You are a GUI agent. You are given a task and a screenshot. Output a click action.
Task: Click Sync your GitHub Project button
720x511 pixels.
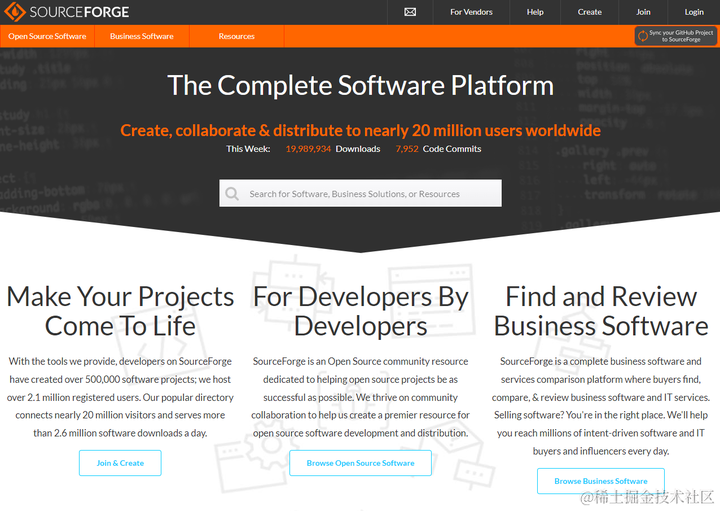pyautogui.click(x=675, y=36)
